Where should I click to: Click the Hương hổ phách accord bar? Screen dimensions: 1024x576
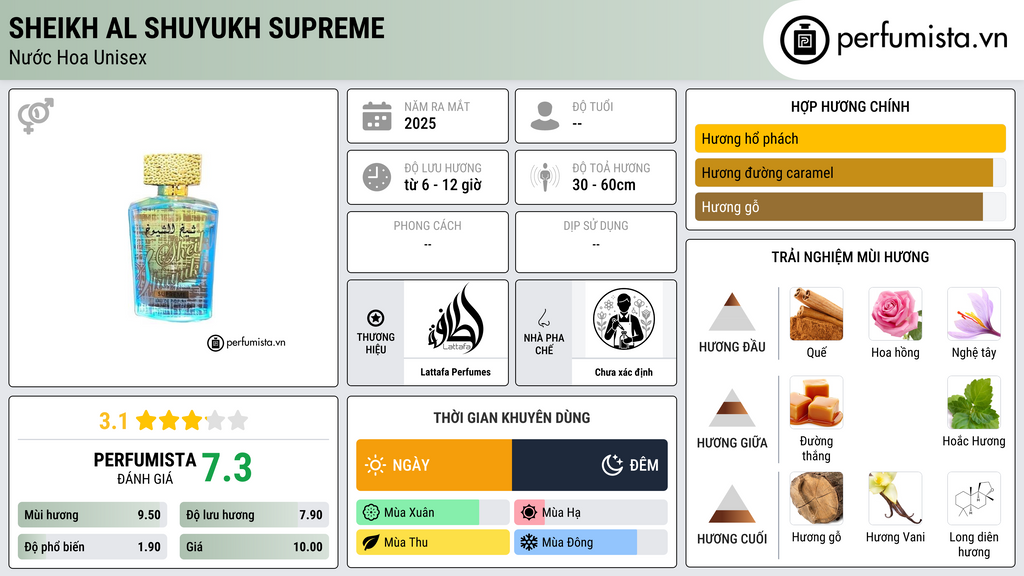(850, 138)
